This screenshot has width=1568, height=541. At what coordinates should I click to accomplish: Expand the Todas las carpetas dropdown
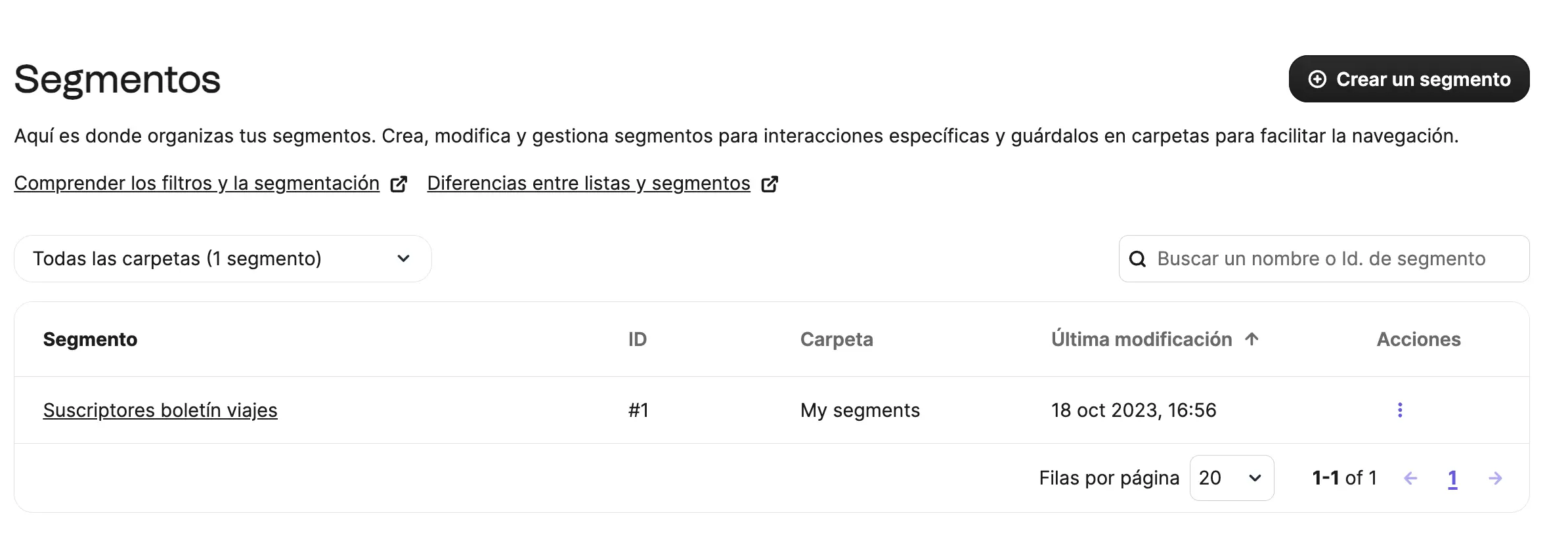[x=223, y=259]
